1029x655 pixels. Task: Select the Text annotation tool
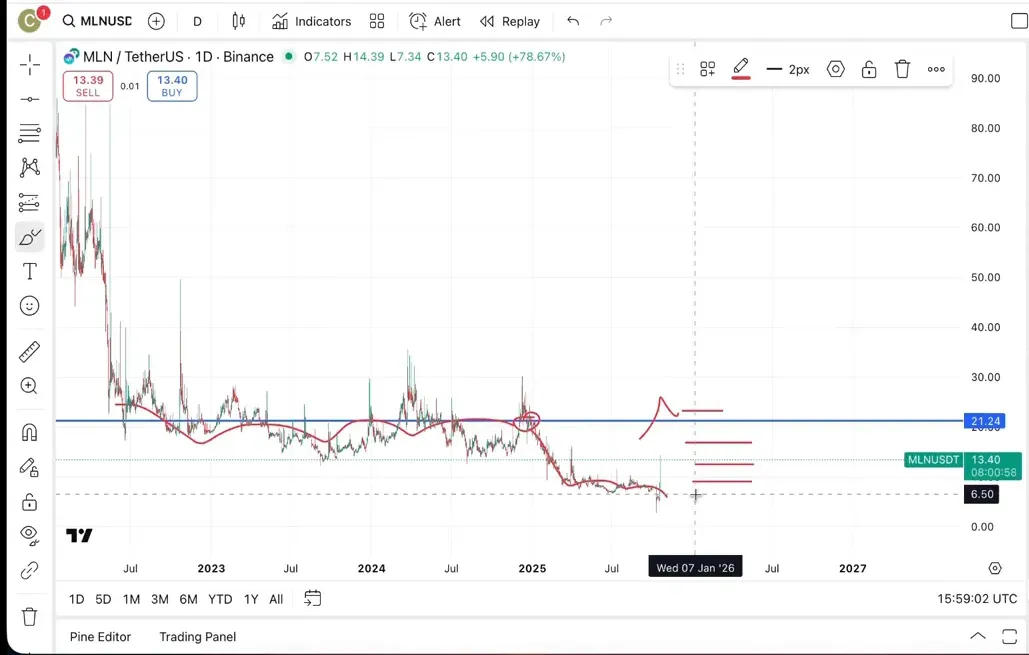30,272
